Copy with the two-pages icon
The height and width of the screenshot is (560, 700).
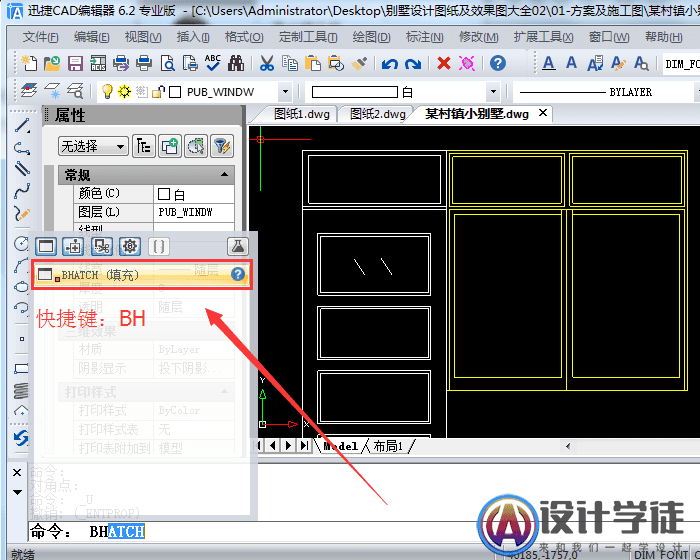point(290,63)
